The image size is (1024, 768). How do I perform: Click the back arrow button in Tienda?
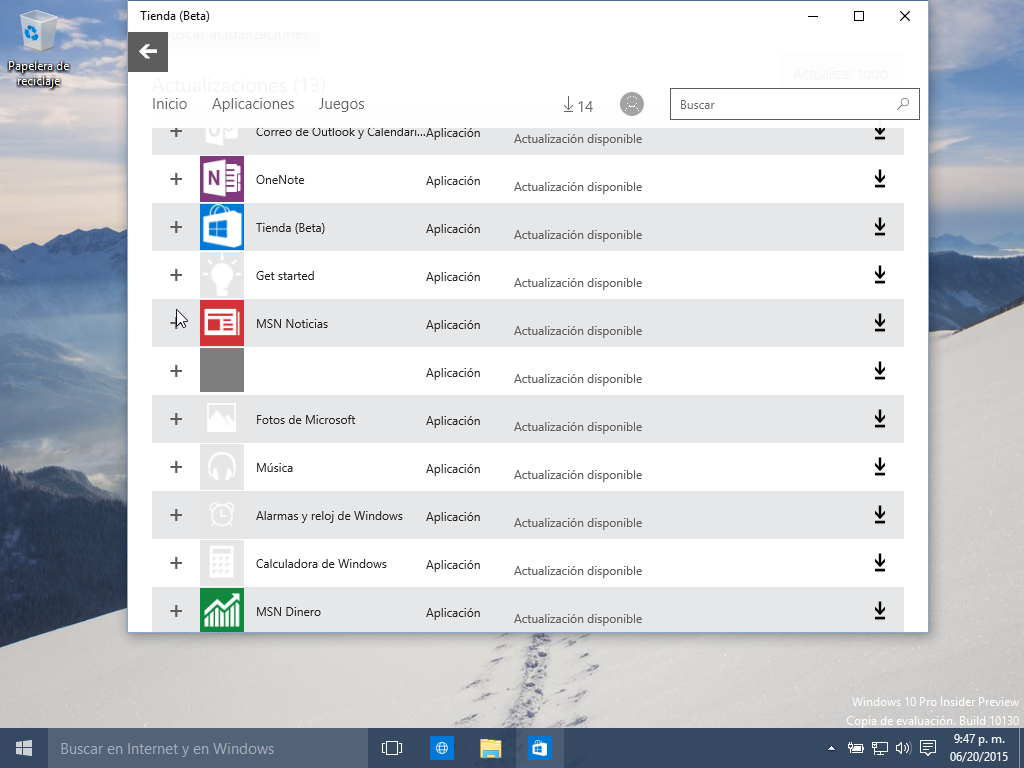(148, 52)
